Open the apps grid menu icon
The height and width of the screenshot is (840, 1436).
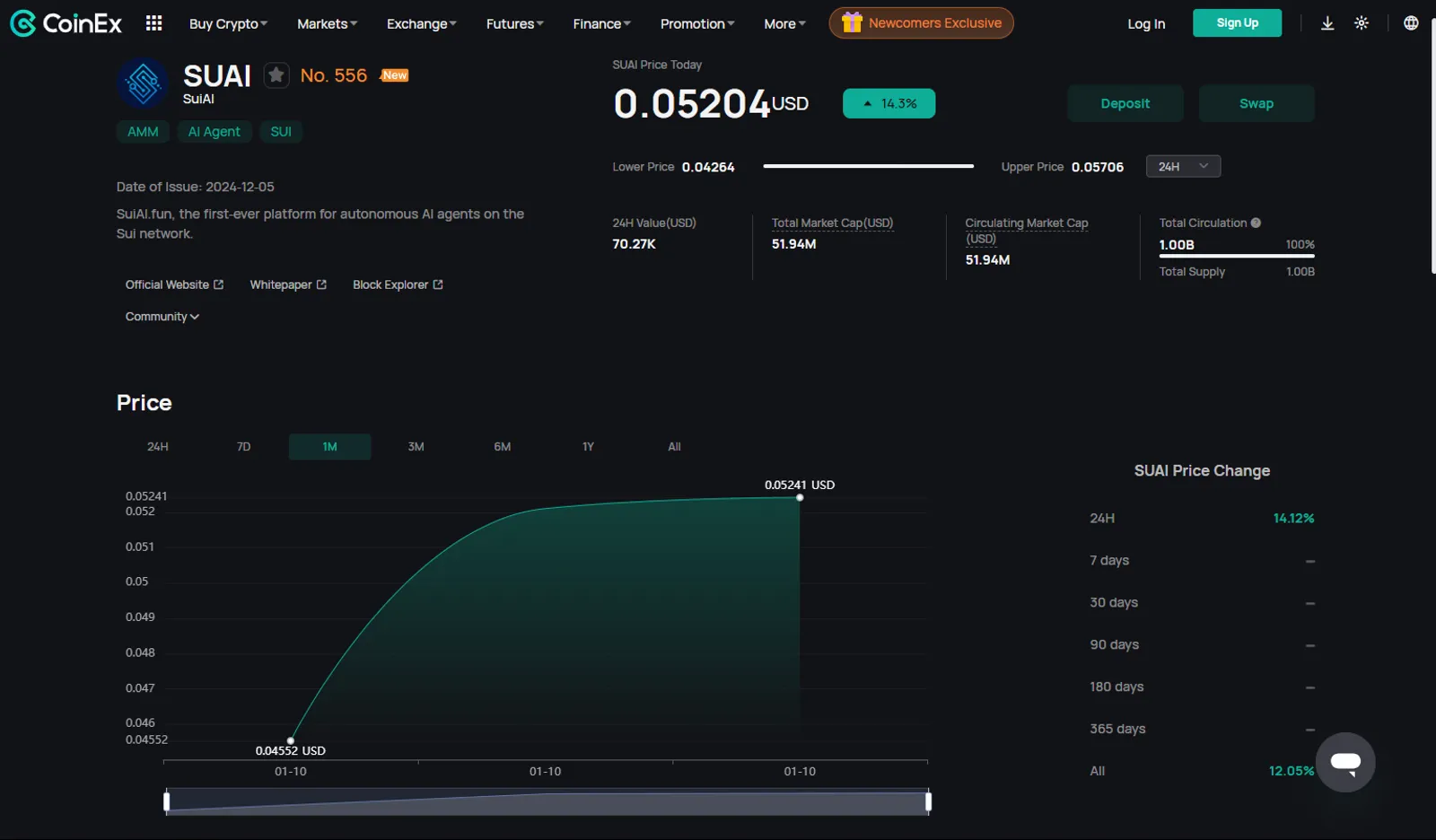pyautogui.click(x=153, y=23)
